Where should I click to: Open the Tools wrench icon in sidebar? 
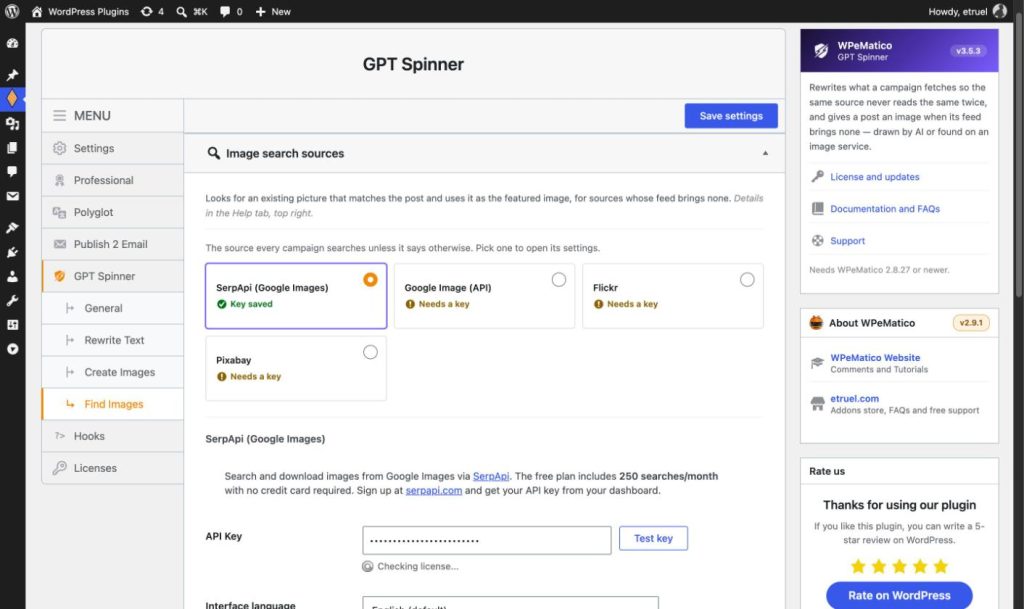pyautogui.click(x=12, y=300)
